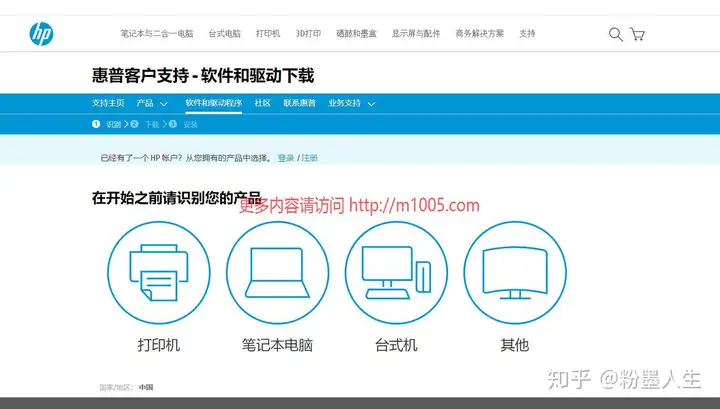Select the laptop product icon

[277, 273]
